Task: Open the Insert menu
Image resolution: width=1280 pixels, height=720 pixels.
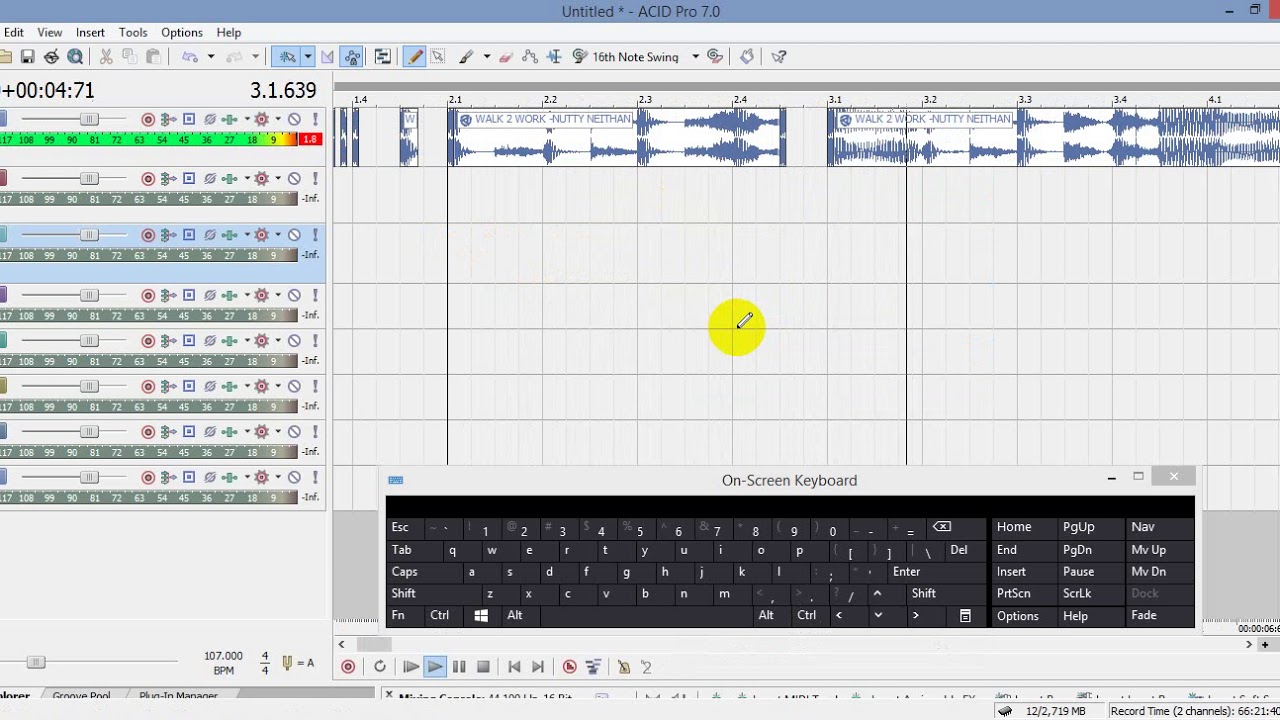Action: [90, 33]
